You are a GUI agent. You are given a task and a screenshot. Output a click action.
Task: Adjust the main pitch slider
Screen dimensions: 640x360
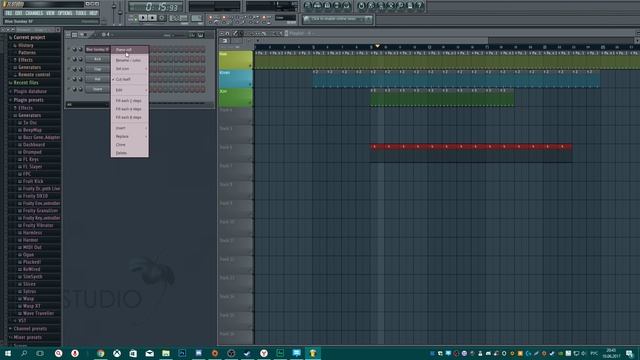tap(120, 12)
